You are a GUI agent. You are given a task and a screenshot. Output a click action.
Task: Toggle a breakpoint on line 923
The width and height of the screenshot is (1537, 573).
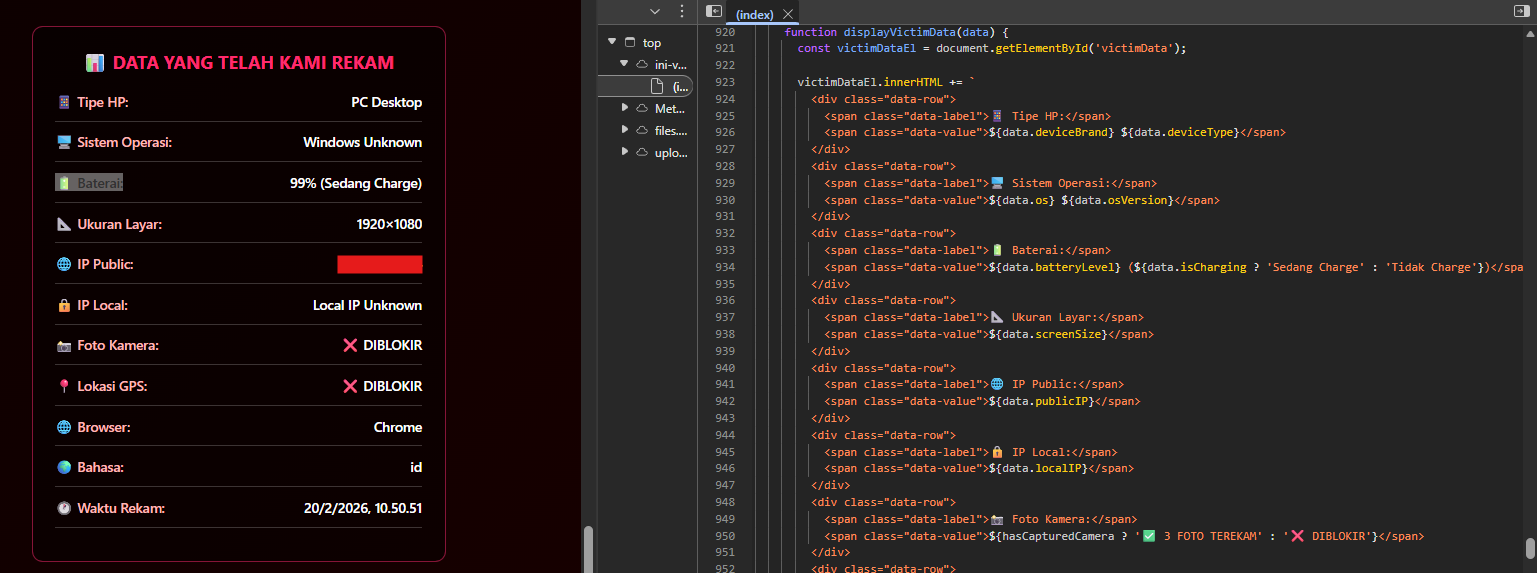(726, 82)
